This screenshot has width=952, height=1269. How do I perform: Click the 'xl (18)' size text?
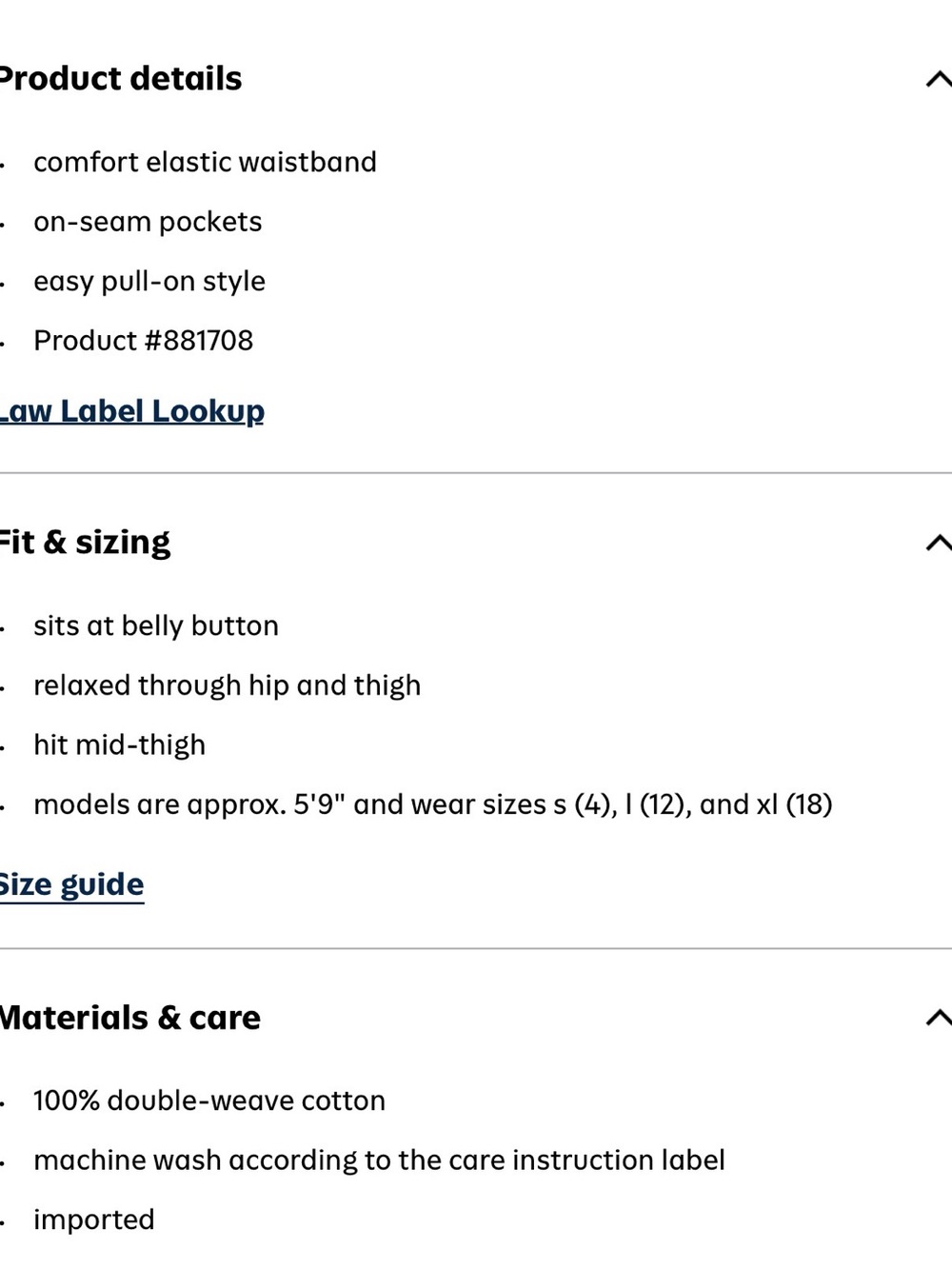point(794,805)
